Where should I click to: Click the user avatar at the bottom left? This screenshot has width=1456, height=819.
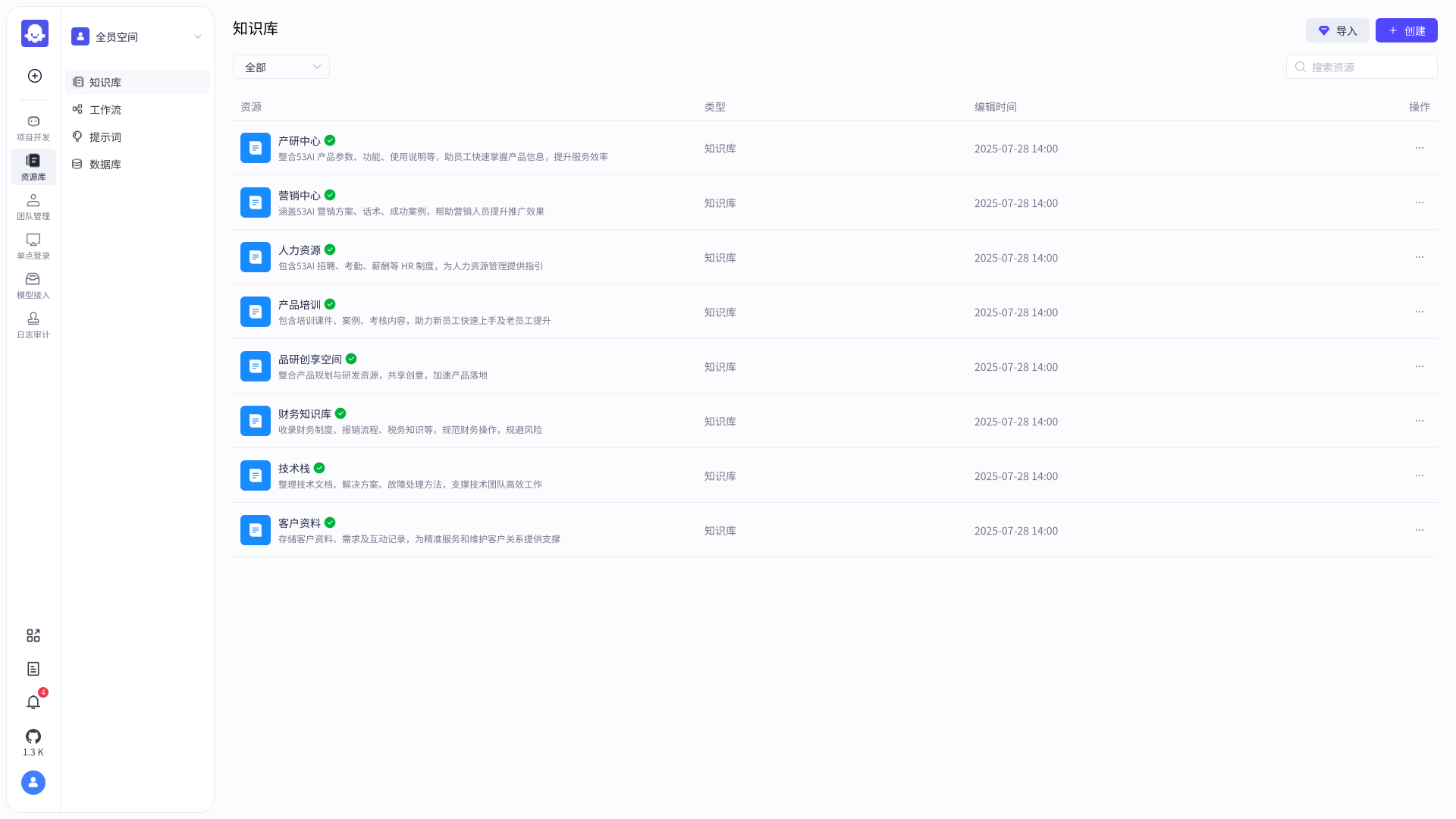click(33, 782)
